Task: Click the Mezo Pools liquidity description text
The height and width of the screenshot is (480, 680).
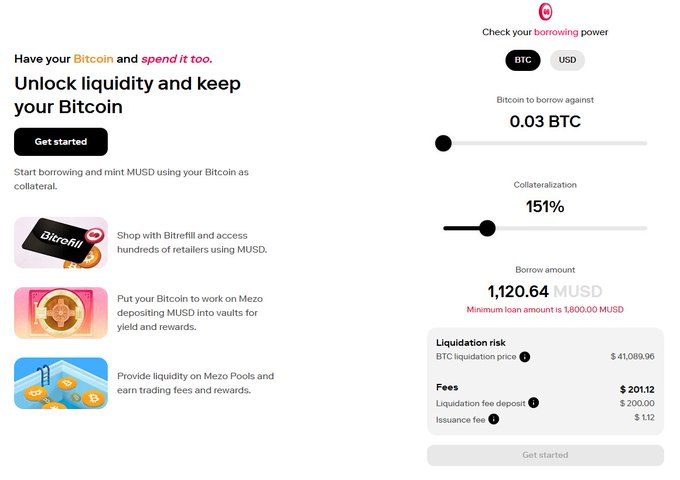Action: pos(195,383)
